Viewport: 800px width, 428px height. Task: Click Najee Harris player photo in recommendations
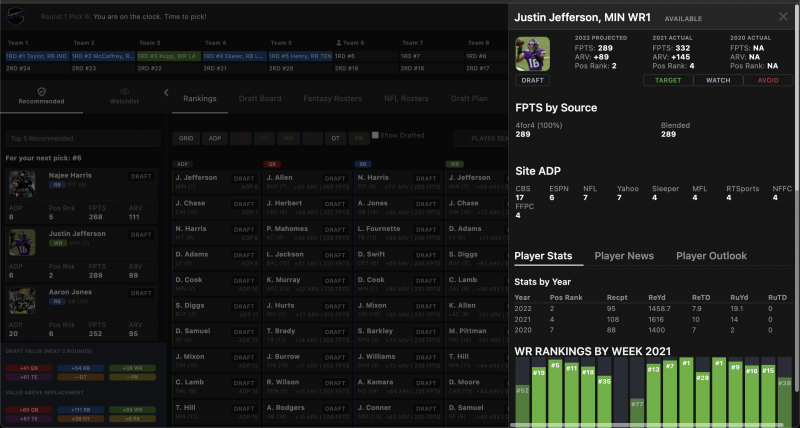(x=22, y=184)
